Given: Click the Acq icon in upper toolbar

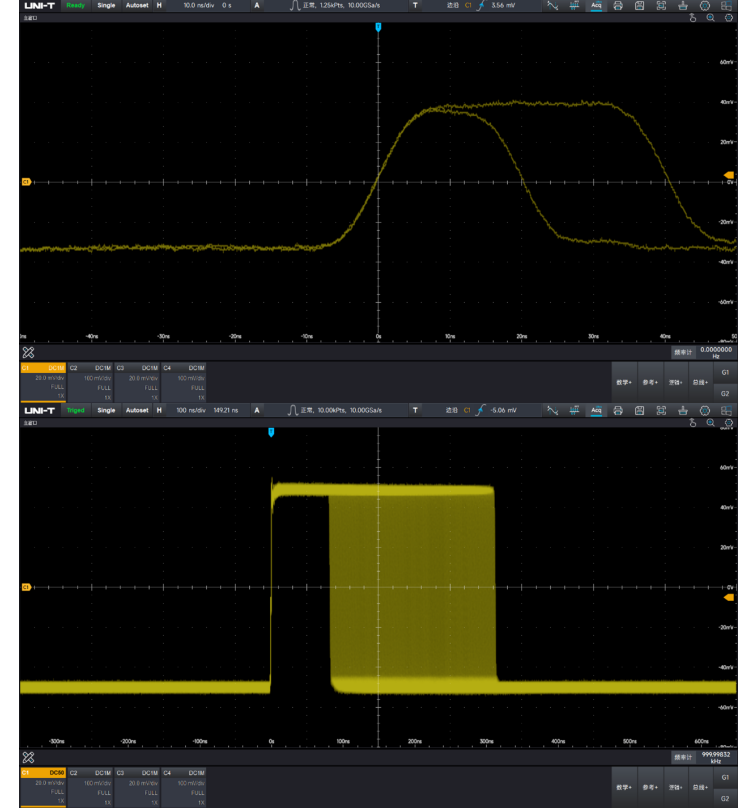Looking at the screenshot, I should click(596, 6).
